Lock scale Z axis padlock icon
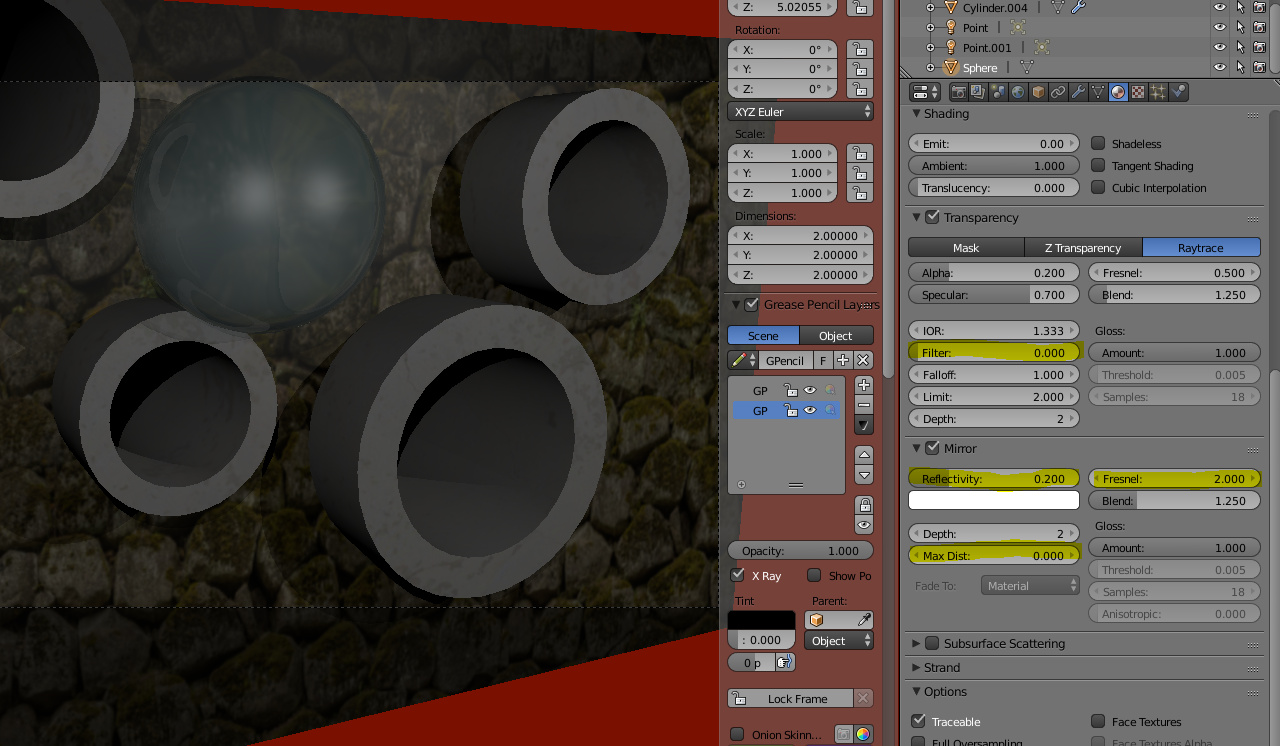 coord(858,193)
